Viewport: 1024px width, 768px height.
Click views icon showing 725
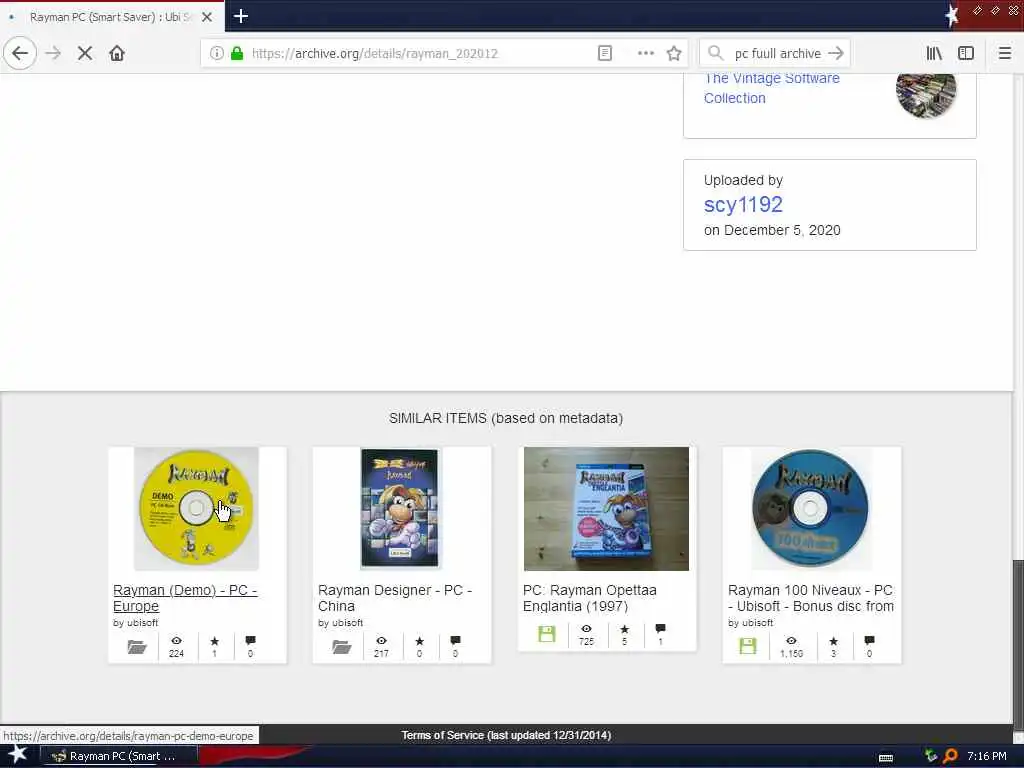coord(586,629)
